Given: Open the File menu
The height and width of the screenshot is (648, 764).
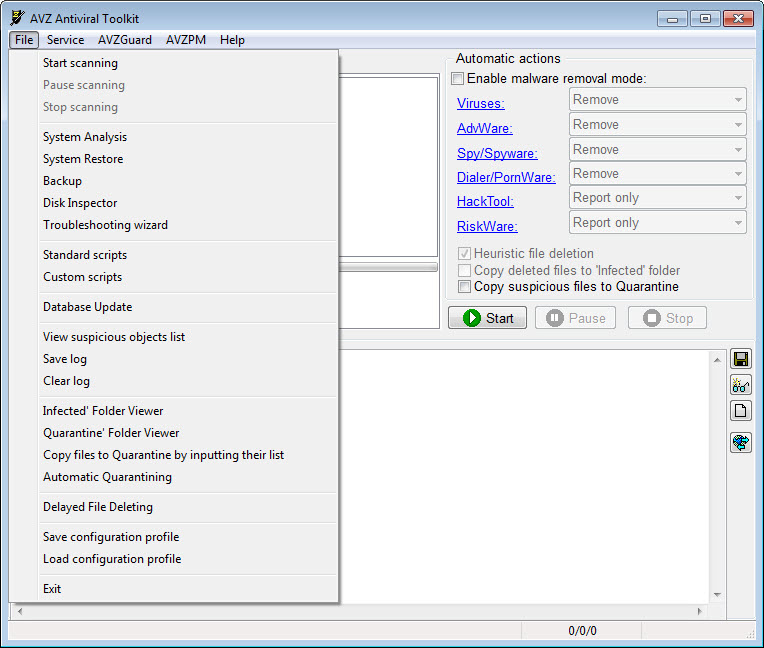Looking at the screenshot, I should click(x=24, y=40).
